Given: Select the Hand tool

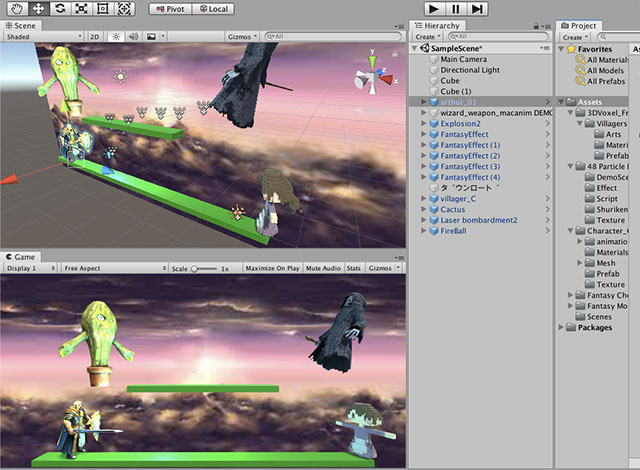Looking at the screenshot, I should pyautogui.click(x=17, y=9).
